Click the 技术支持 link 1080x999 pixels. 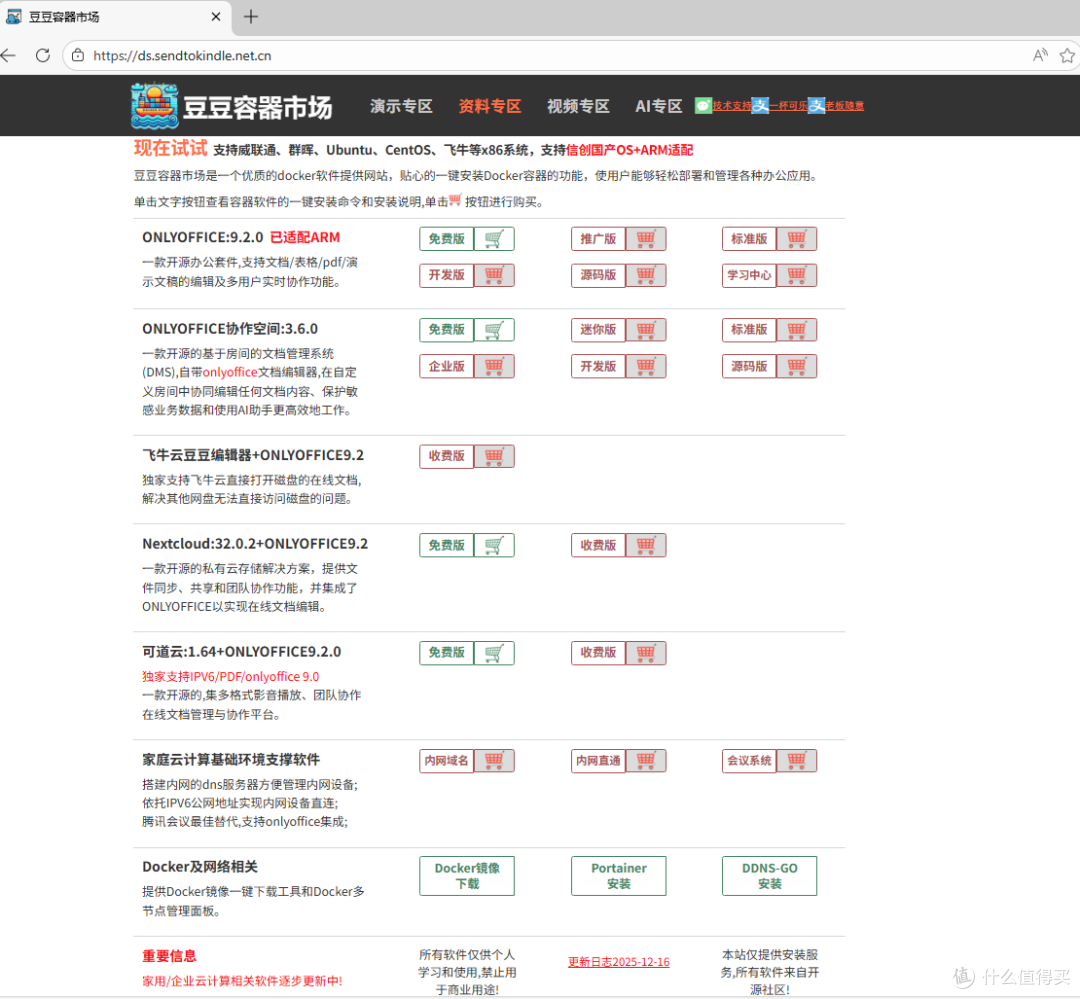(x=731, y=105)
